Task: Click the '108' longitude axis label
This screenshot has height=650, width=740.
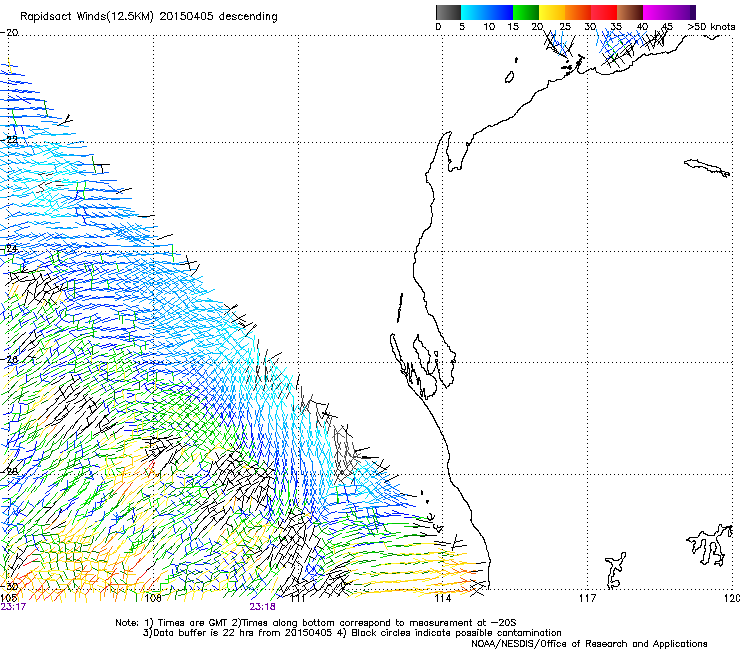Action: tap(153, 598)
